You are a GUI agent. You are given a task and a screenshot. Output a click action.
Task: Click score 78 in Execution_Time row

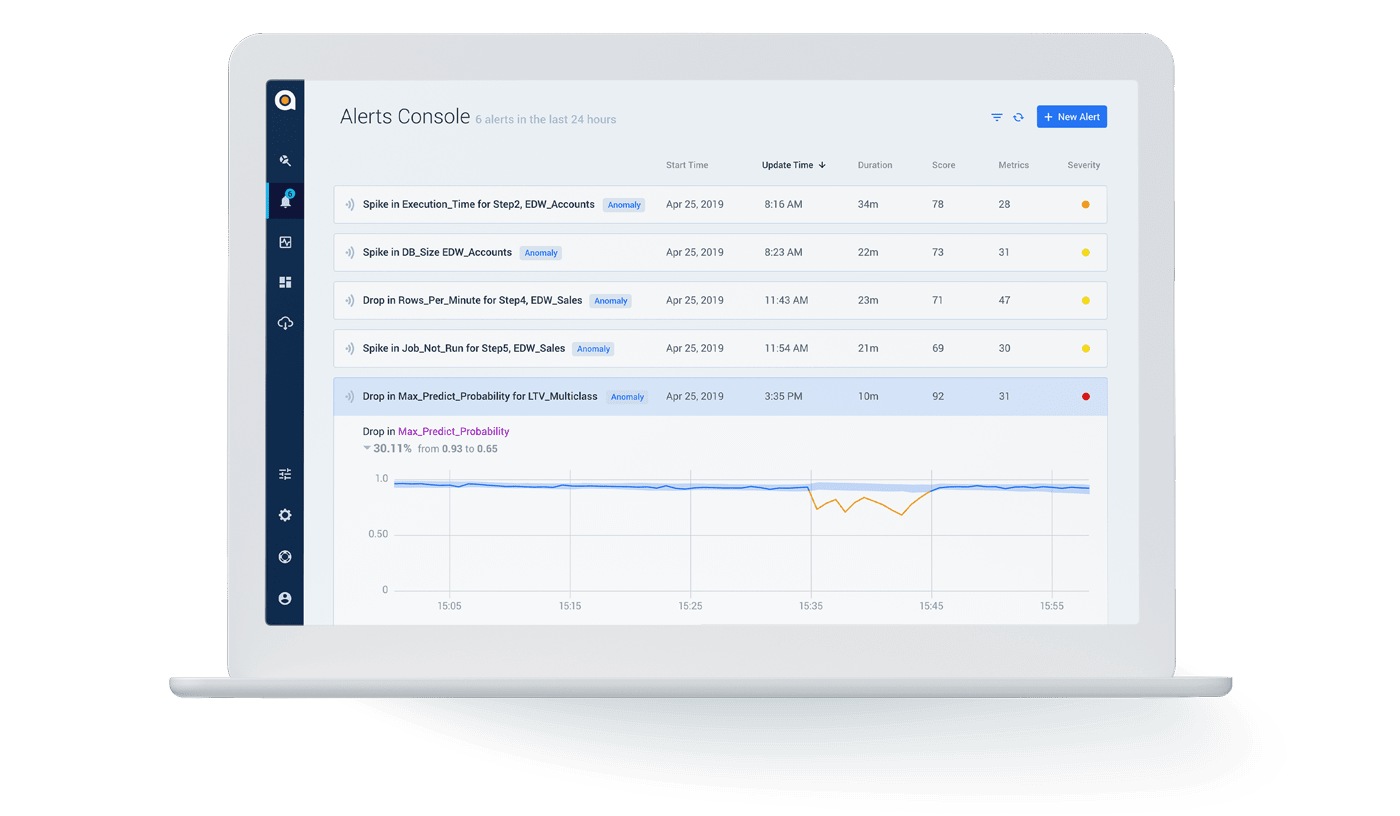click(x=938, y=204)
